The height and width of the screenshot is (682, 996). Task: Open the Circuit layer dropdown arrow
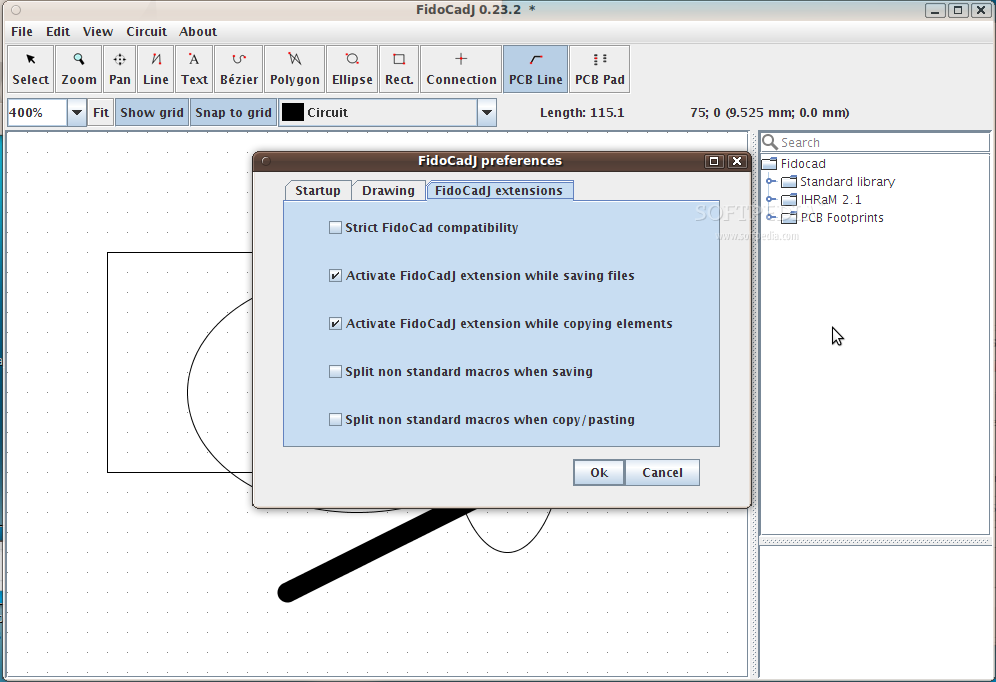[x=487, y=113]
